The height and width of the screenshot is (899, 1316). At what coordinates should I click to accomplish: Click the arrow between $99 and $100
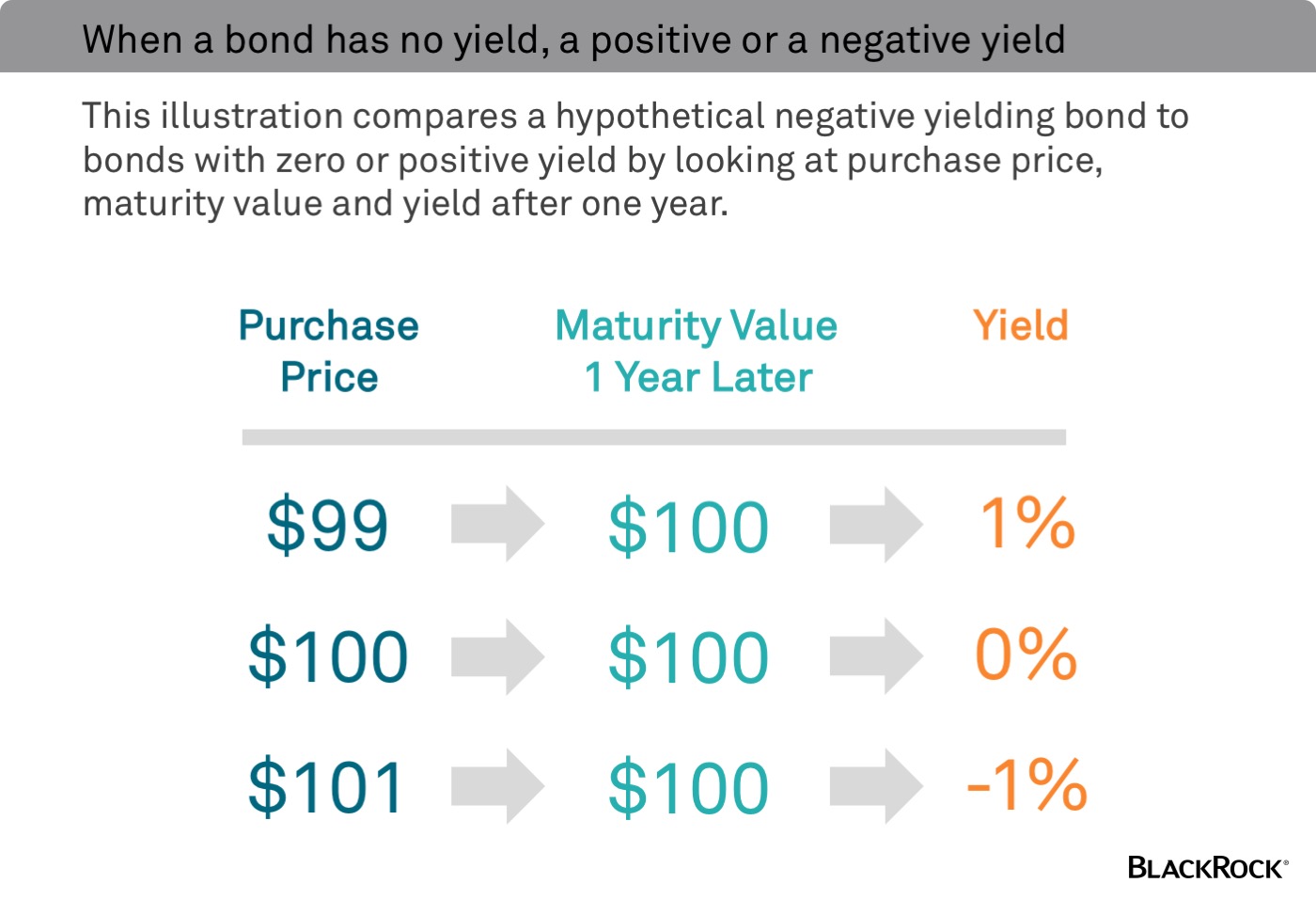pos(497,524)
